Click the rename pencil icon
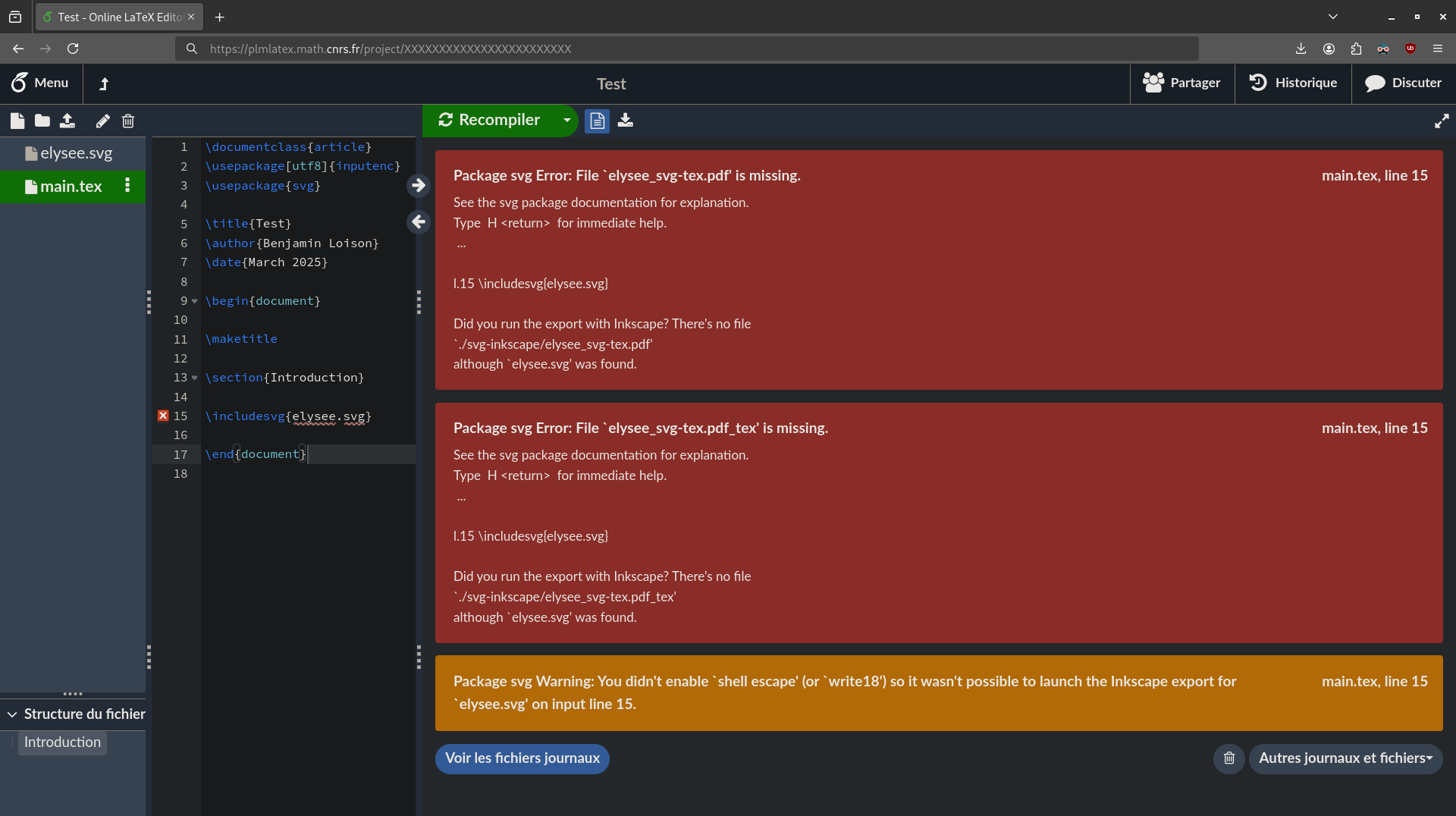Viewport: 1456px width, 816px height. [x=102, y=121]
